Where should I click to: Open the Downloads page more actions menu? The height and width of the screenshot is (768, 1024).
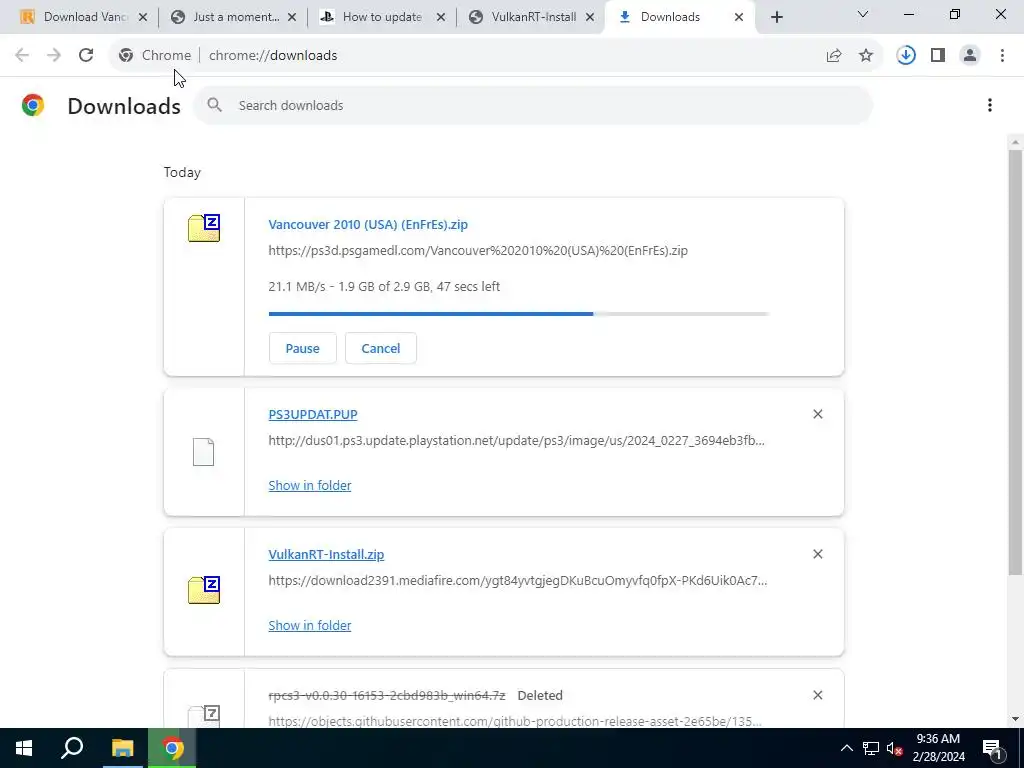pyautogui.click(x=990, y=105)
